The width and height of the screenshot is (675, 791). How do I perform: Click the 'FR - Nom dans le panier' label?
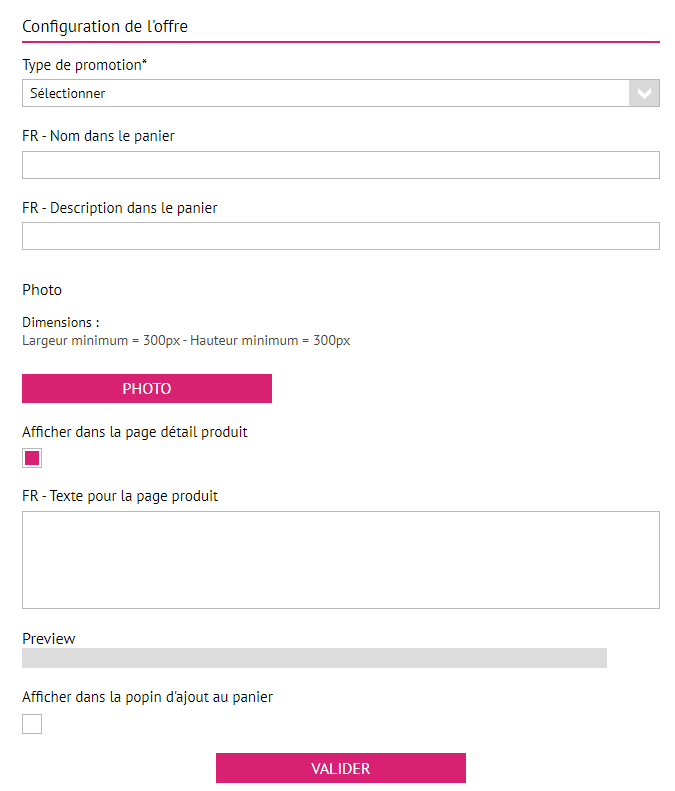pos(98,136)
